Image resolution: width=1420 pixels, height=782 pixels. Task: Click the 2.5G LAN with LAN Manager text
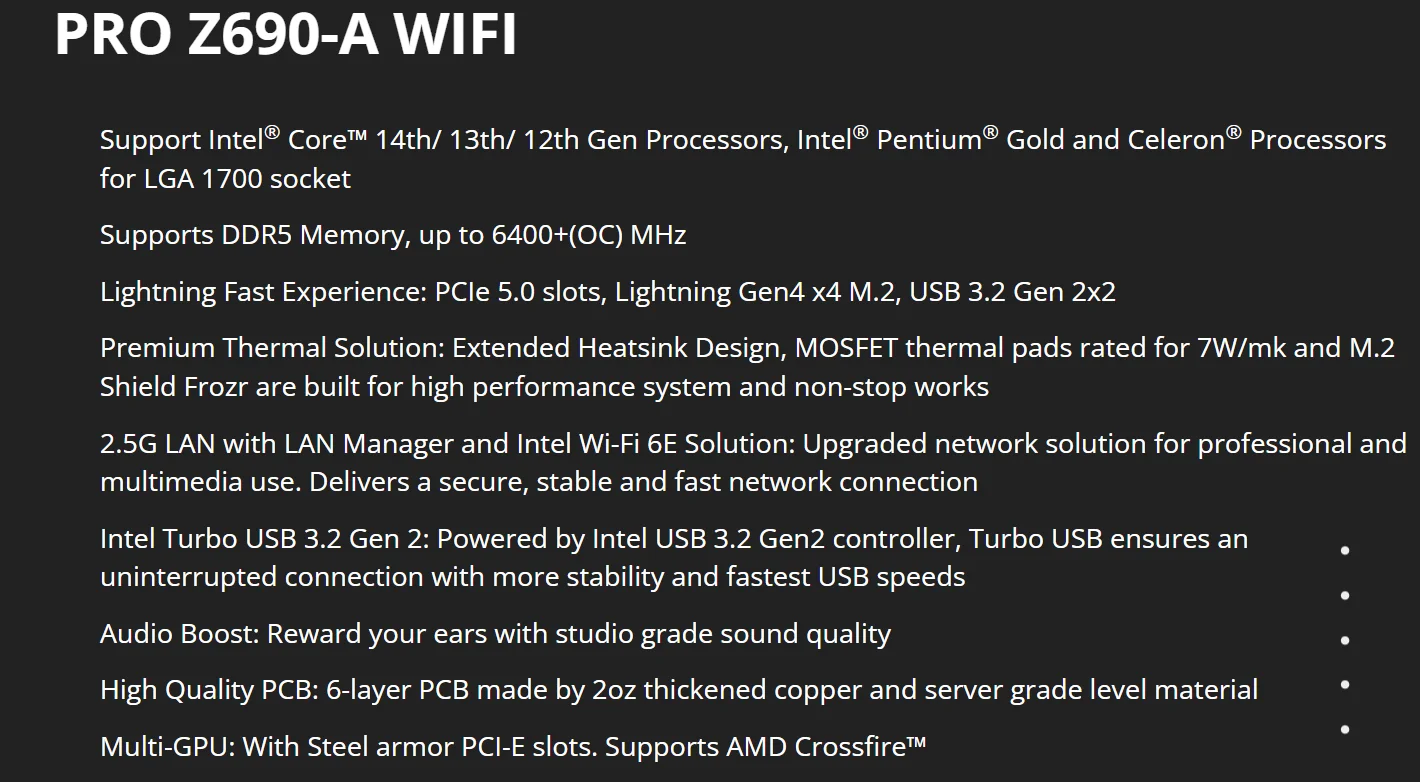click(x=298, y=443)
